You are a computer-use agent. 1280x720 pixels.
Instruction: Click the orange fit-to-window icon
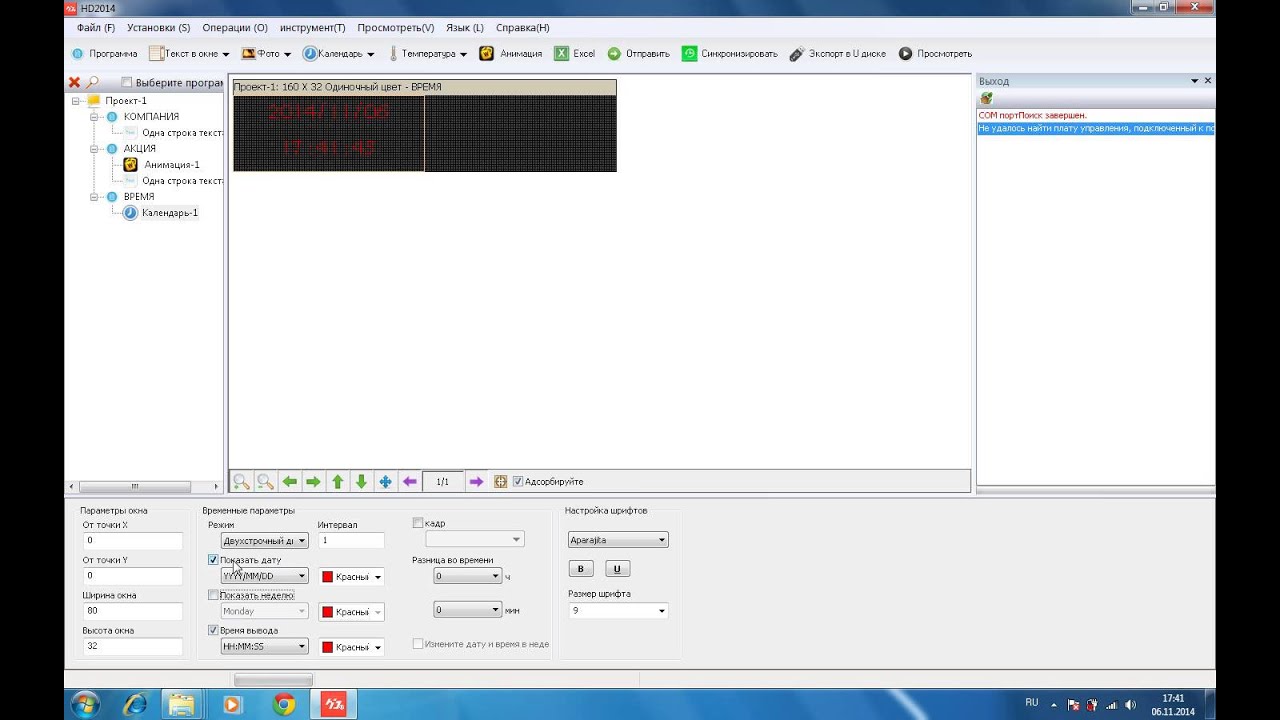pos(501,482)
